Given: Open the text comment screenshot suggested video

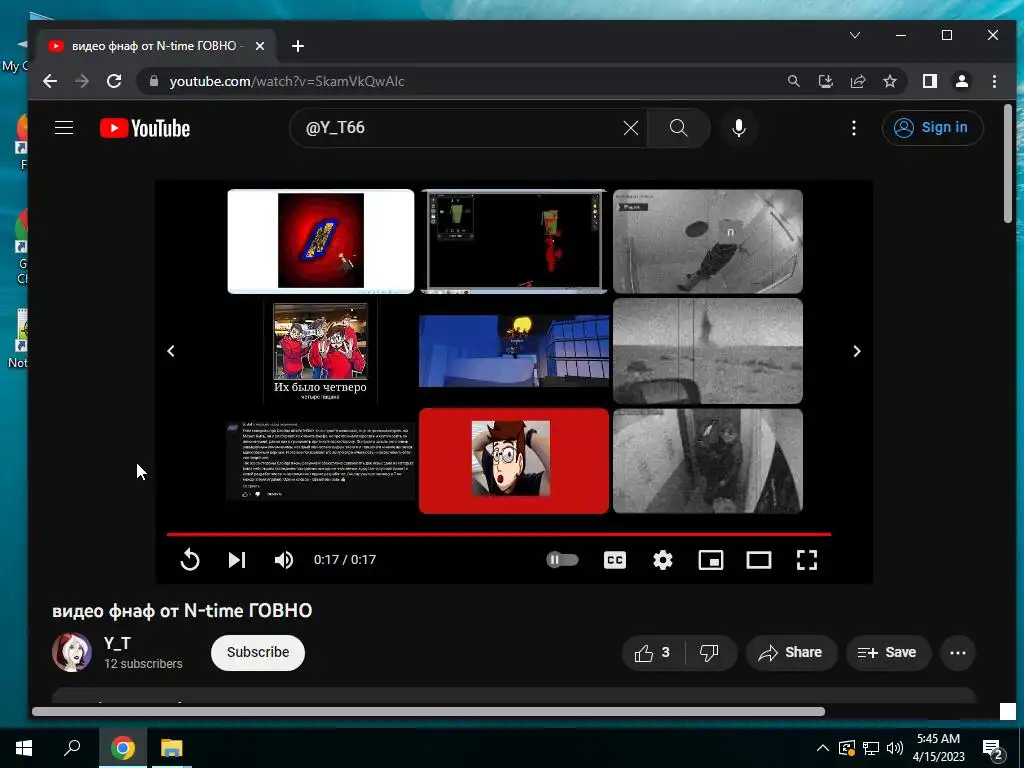Looking at the screenshot, I should [321, 461].
